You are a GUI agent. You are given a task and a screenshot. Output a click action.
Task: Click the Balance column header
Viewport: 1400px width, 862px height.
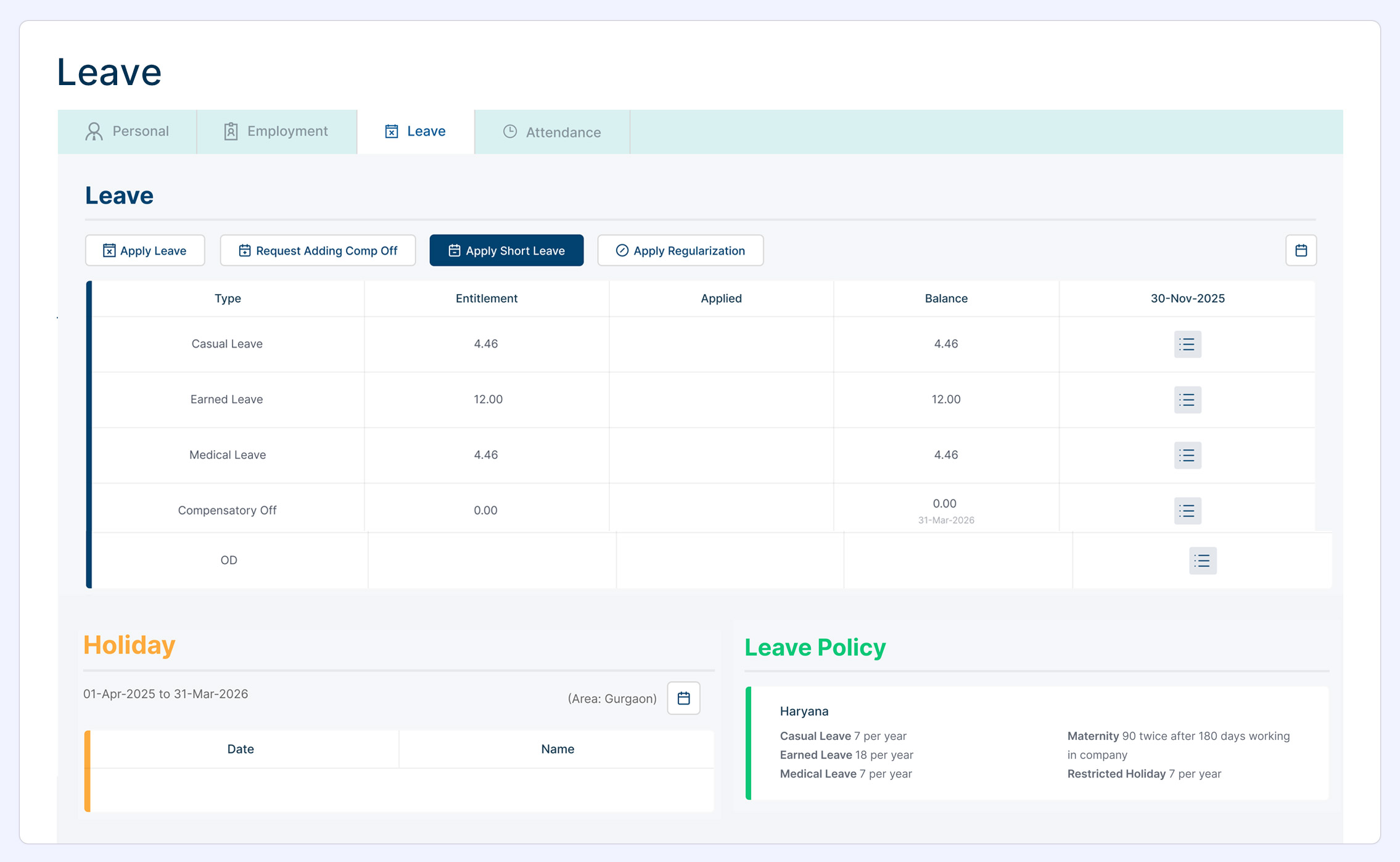pos(945,298)
